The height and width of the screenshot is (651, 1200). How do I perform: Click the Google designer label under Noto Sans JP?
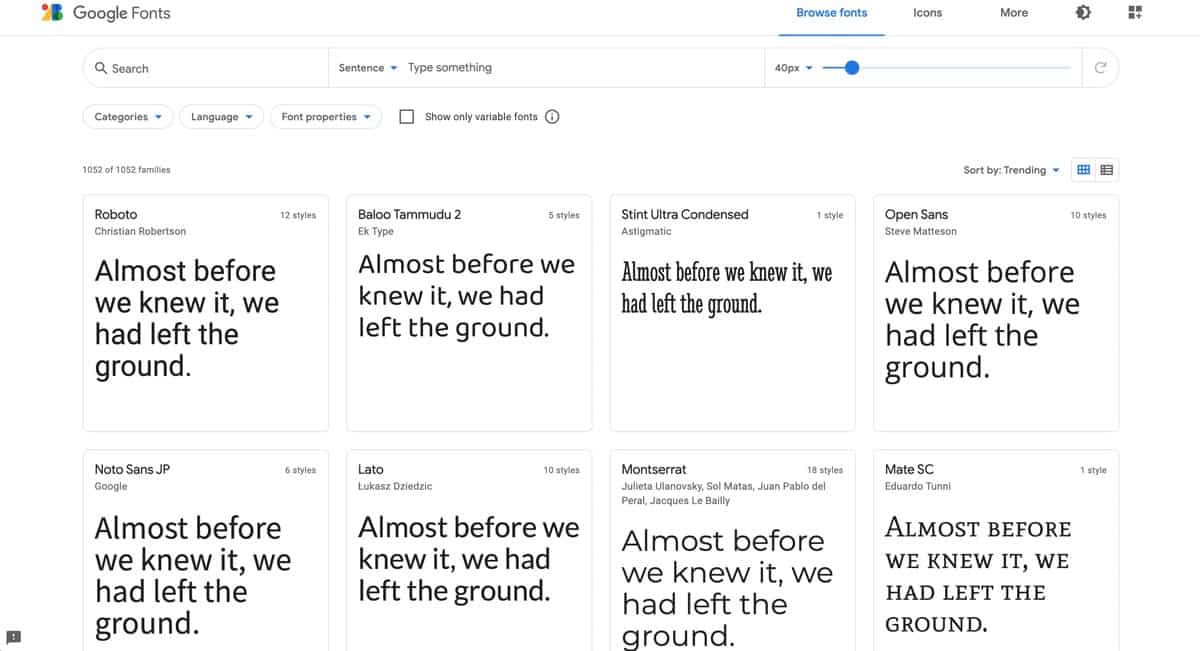pos(111,486)
